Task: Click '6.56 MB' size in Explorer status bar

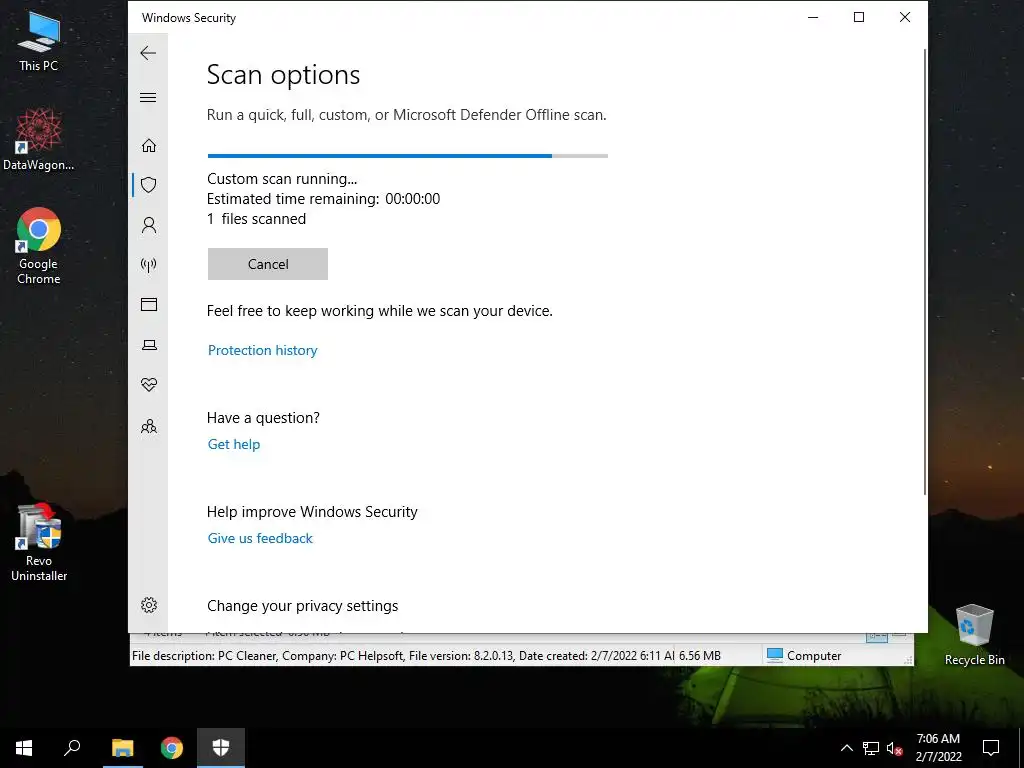Action: coord(699,655)
